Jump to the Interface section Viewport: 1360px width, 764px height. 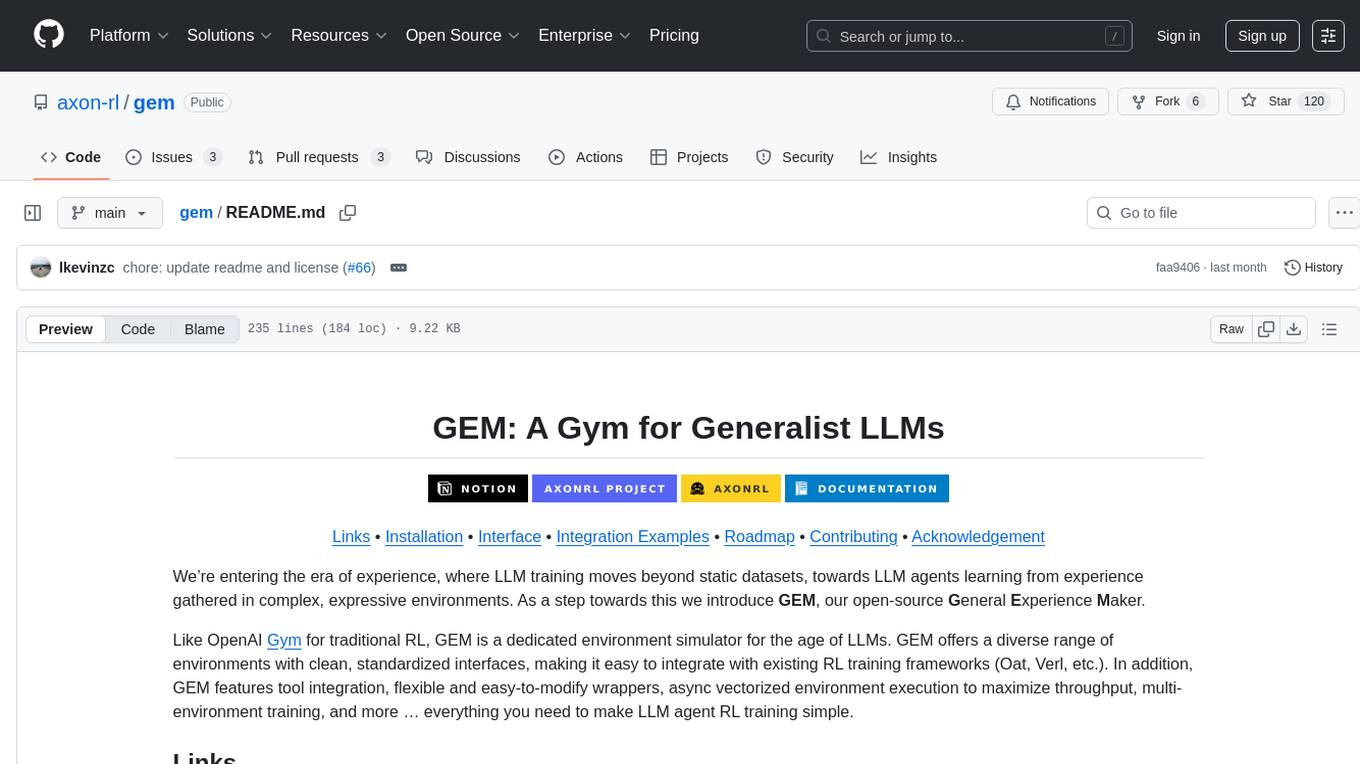point(510,536)
